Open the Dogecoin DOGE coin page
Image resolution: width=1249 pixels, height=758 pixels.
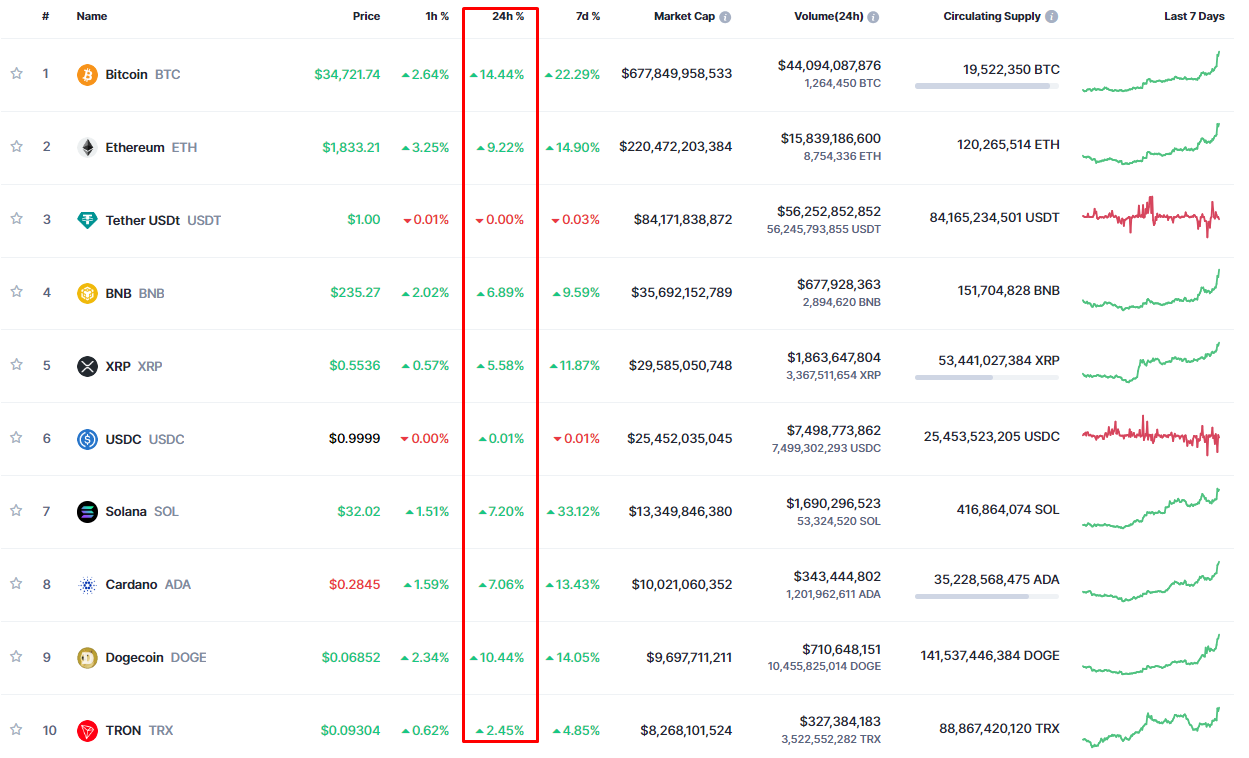156,658
